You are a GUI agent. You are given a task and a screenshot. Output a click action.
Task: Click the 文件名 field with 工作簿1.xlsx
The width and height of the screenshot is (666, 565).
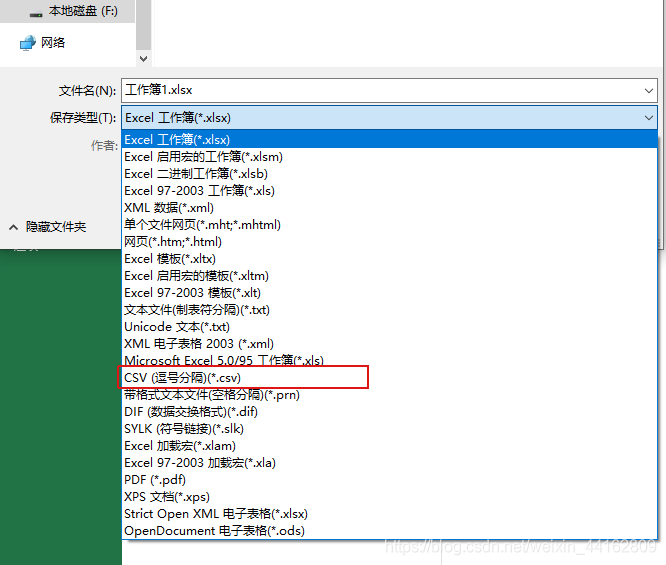pyautogui.click(x=389, y=90)
